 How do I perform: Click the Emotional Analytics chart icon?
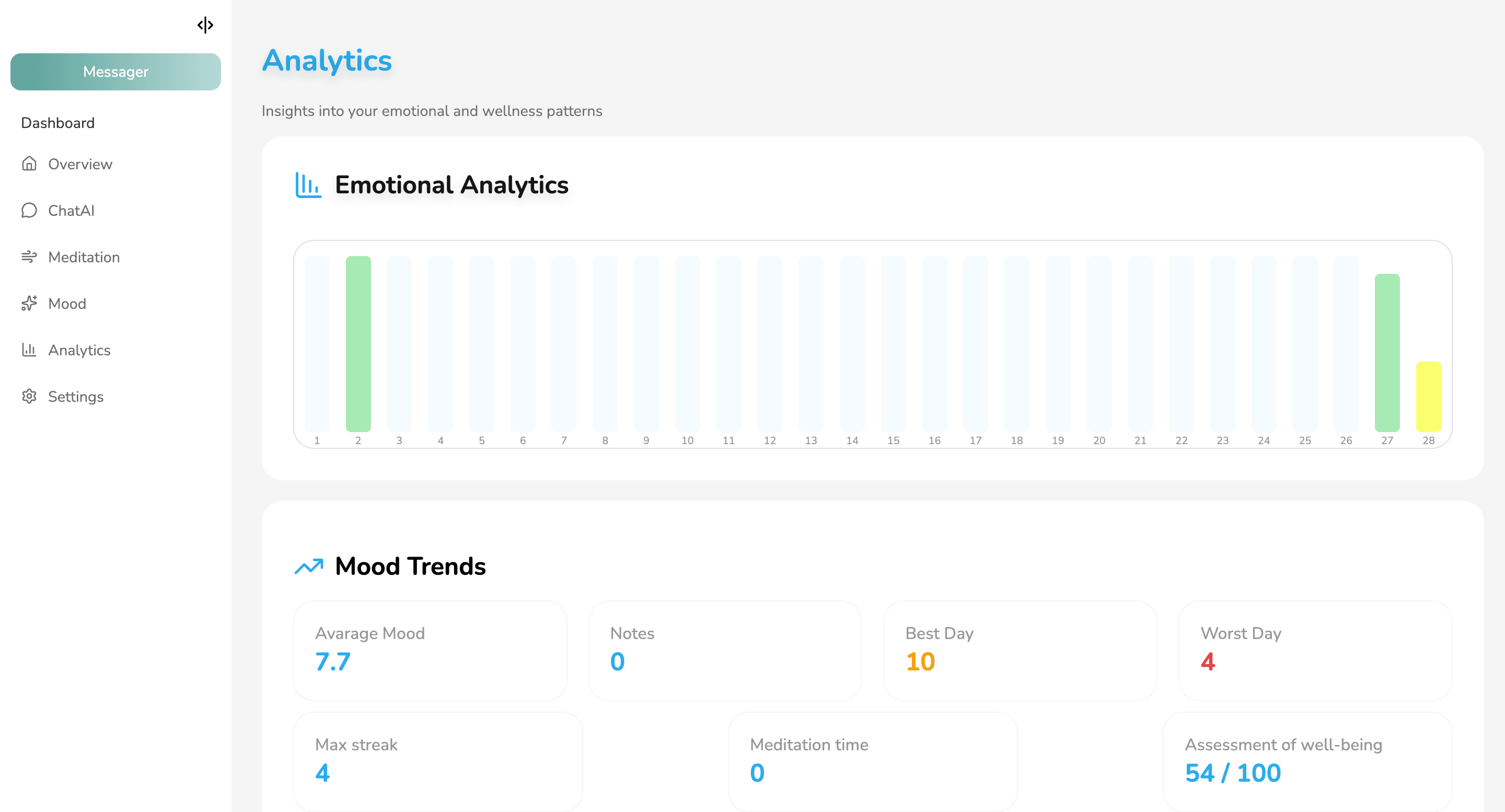[308, 185]
